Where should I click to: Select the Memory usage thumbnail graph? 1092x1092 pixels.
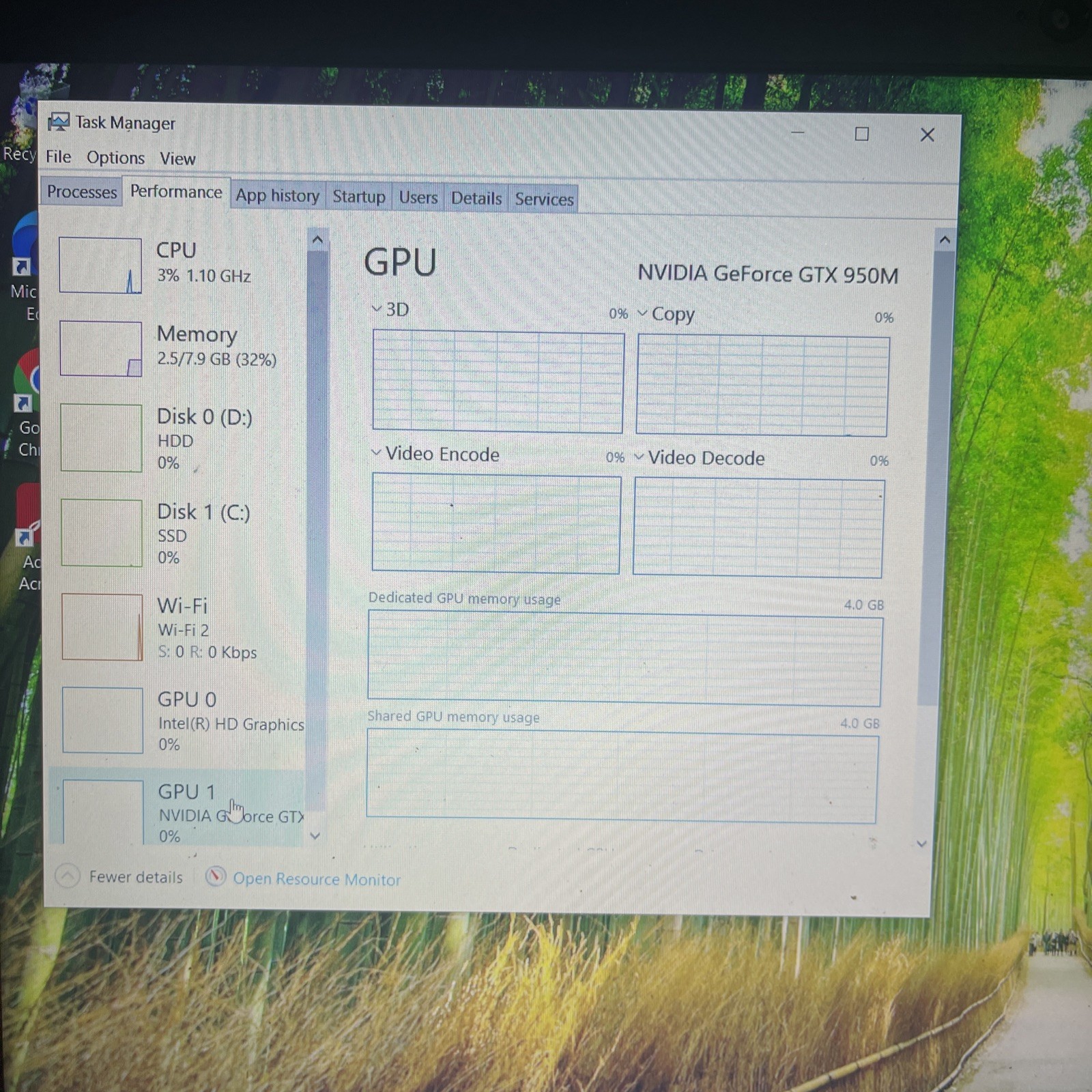(x=101, y=349)
